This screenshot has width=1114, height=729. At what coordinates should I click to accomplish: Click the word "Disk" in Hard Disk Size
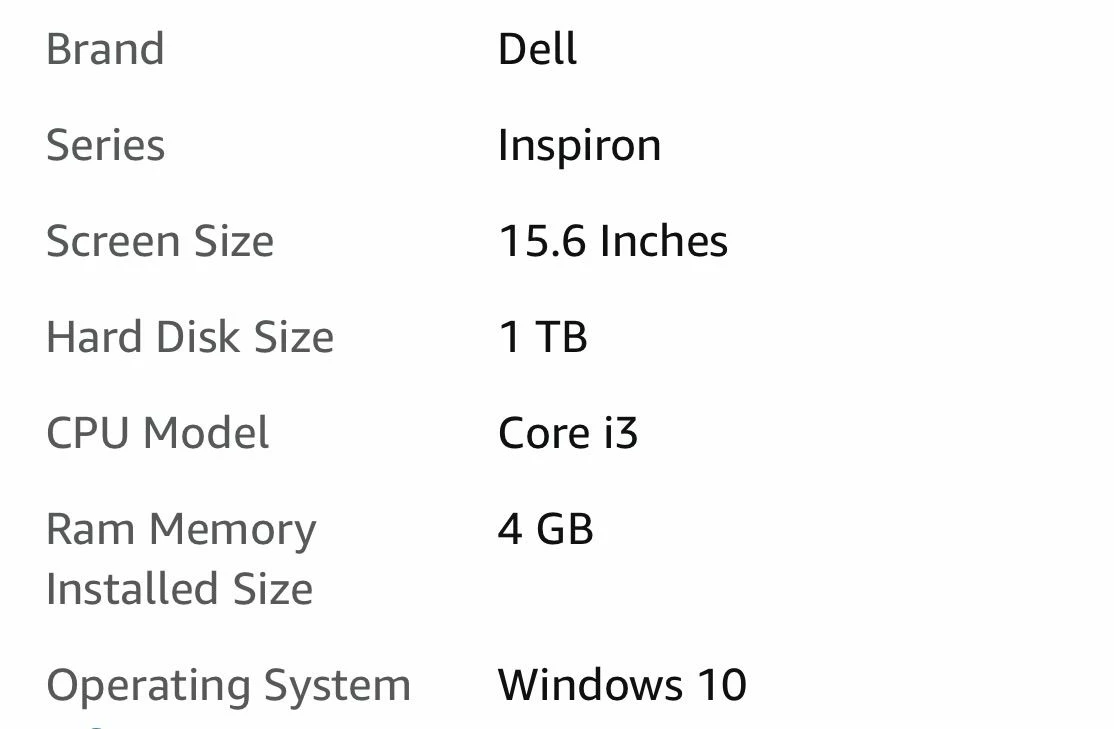(199, 338)
